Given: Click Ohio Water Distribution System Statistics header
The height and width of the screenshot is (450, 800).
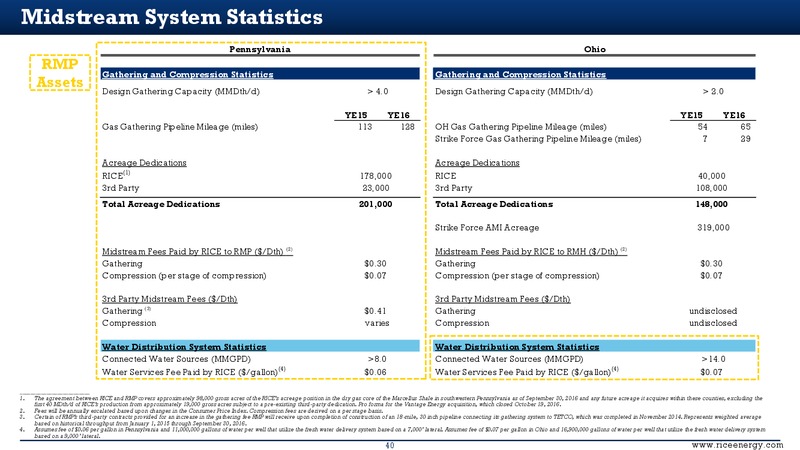Looking at the screenshot, I should click(594, 346).
